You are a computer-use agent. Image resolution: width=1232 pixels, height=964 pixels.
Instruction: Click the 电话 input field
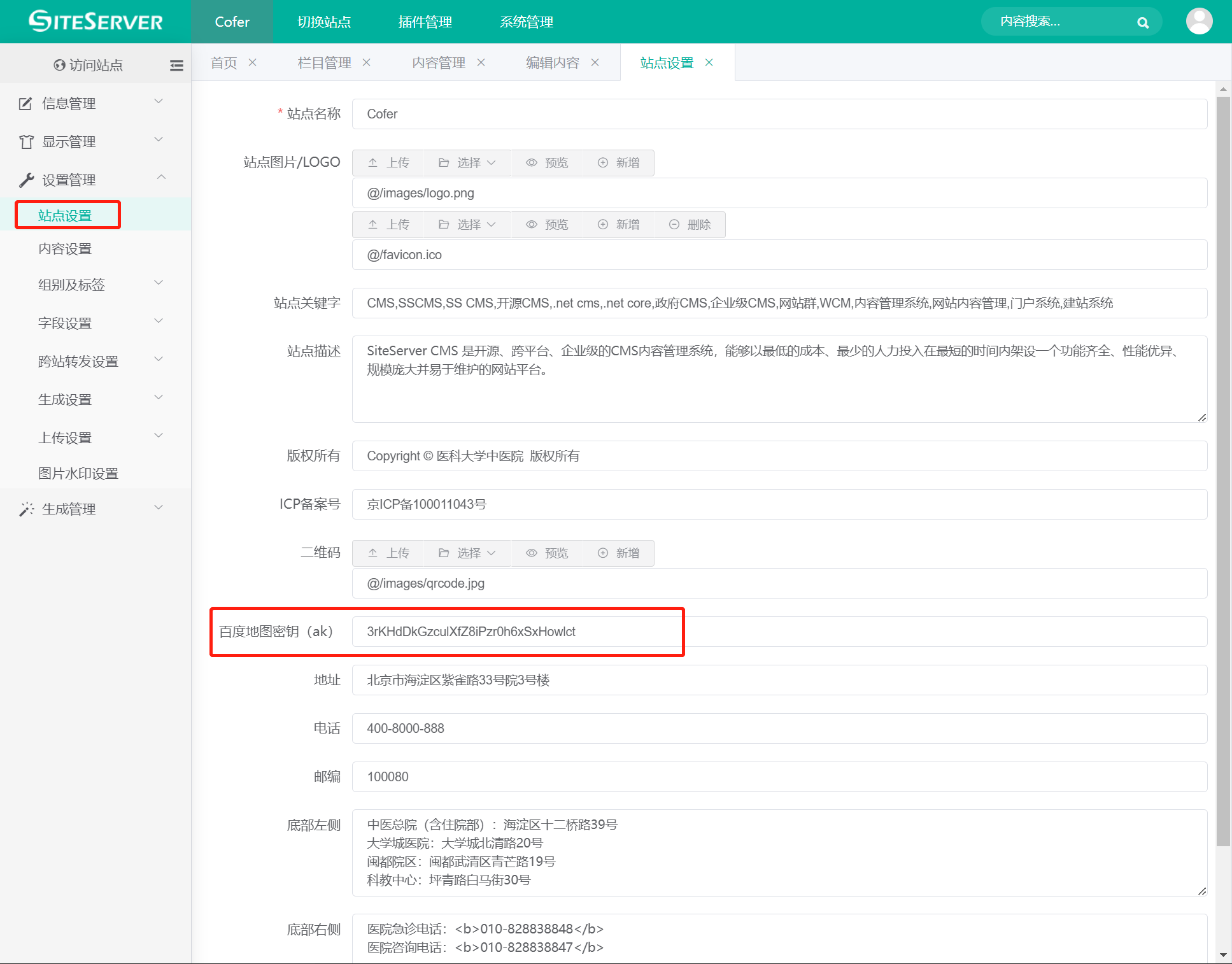779,728
